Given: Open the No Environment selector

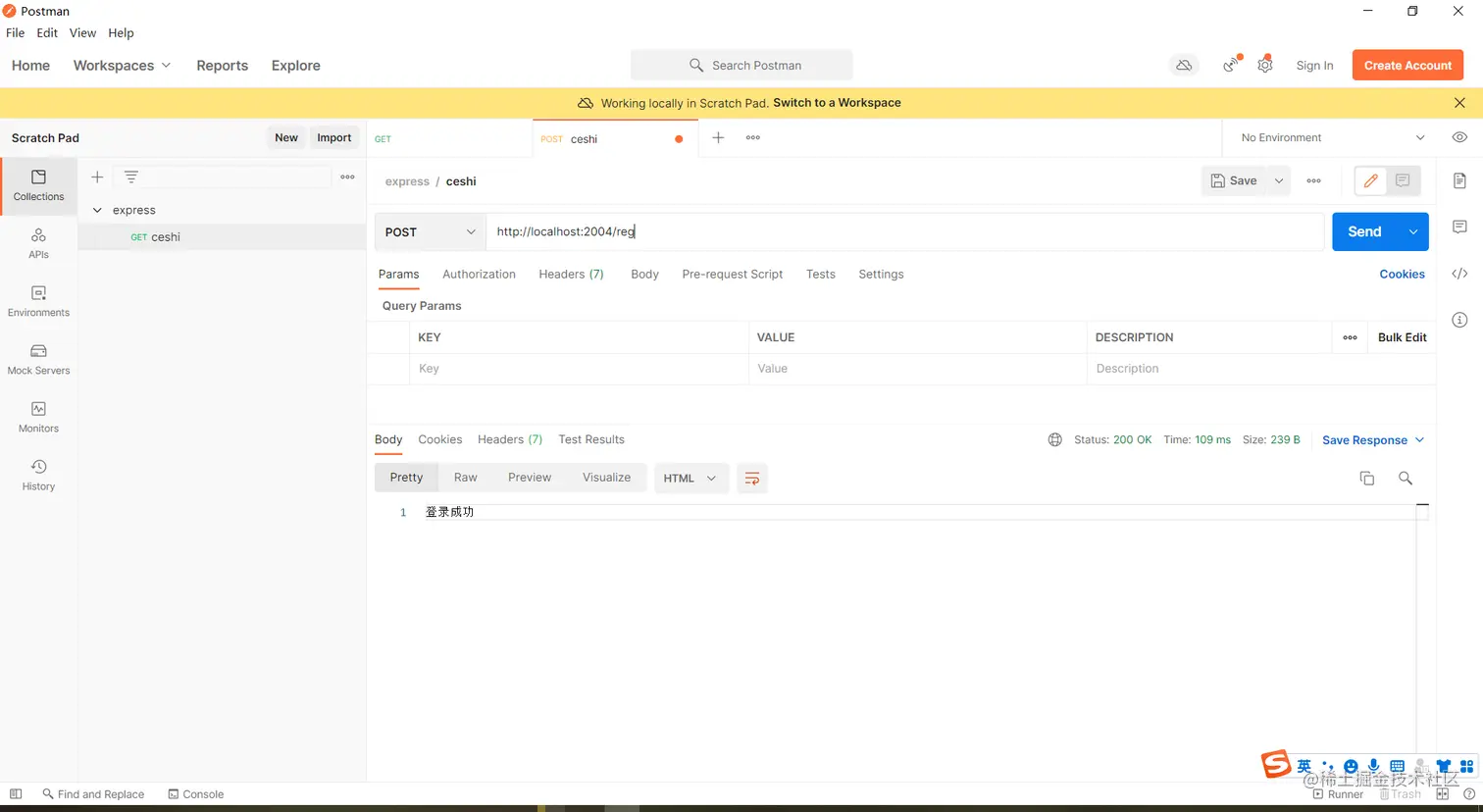Looking at the screenshot, I should (x=1334, y=137).
